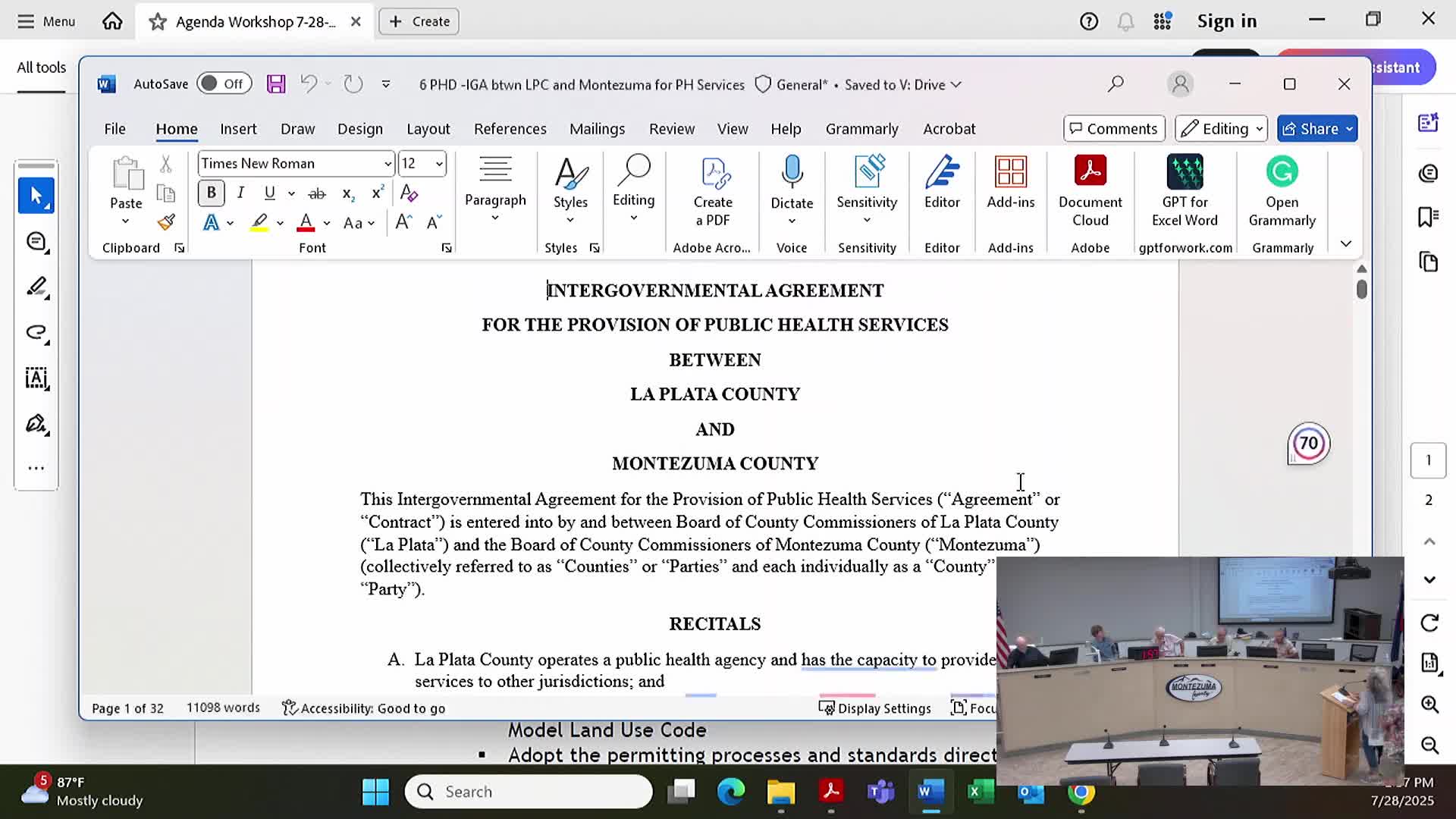Expand the font size 12 dropdown

(438, 164)
